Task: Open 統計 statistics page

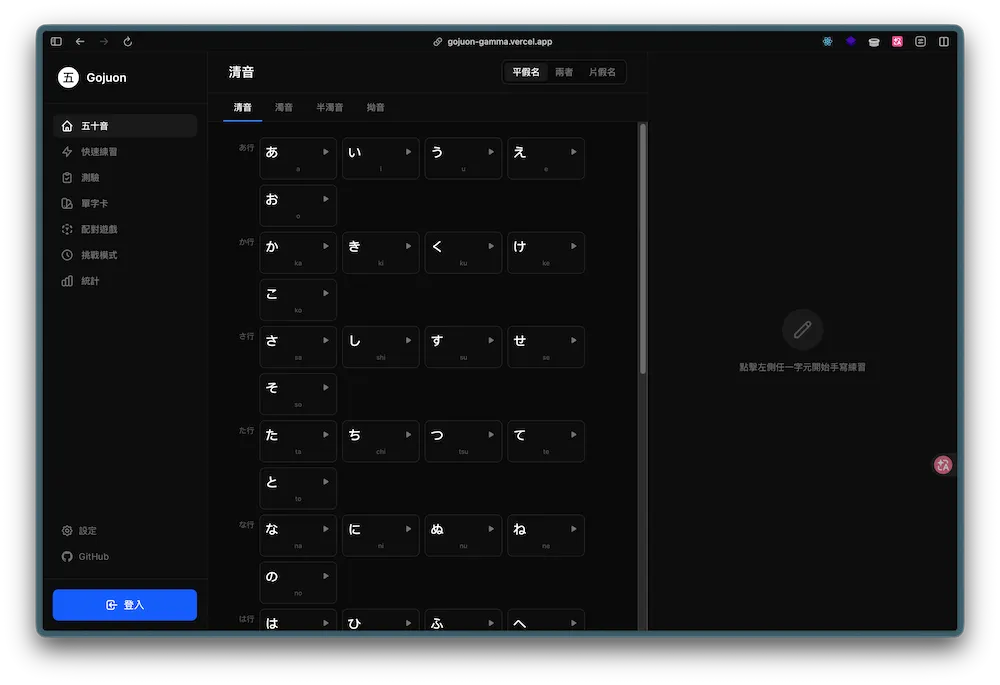Action: [x=90, y=281]
